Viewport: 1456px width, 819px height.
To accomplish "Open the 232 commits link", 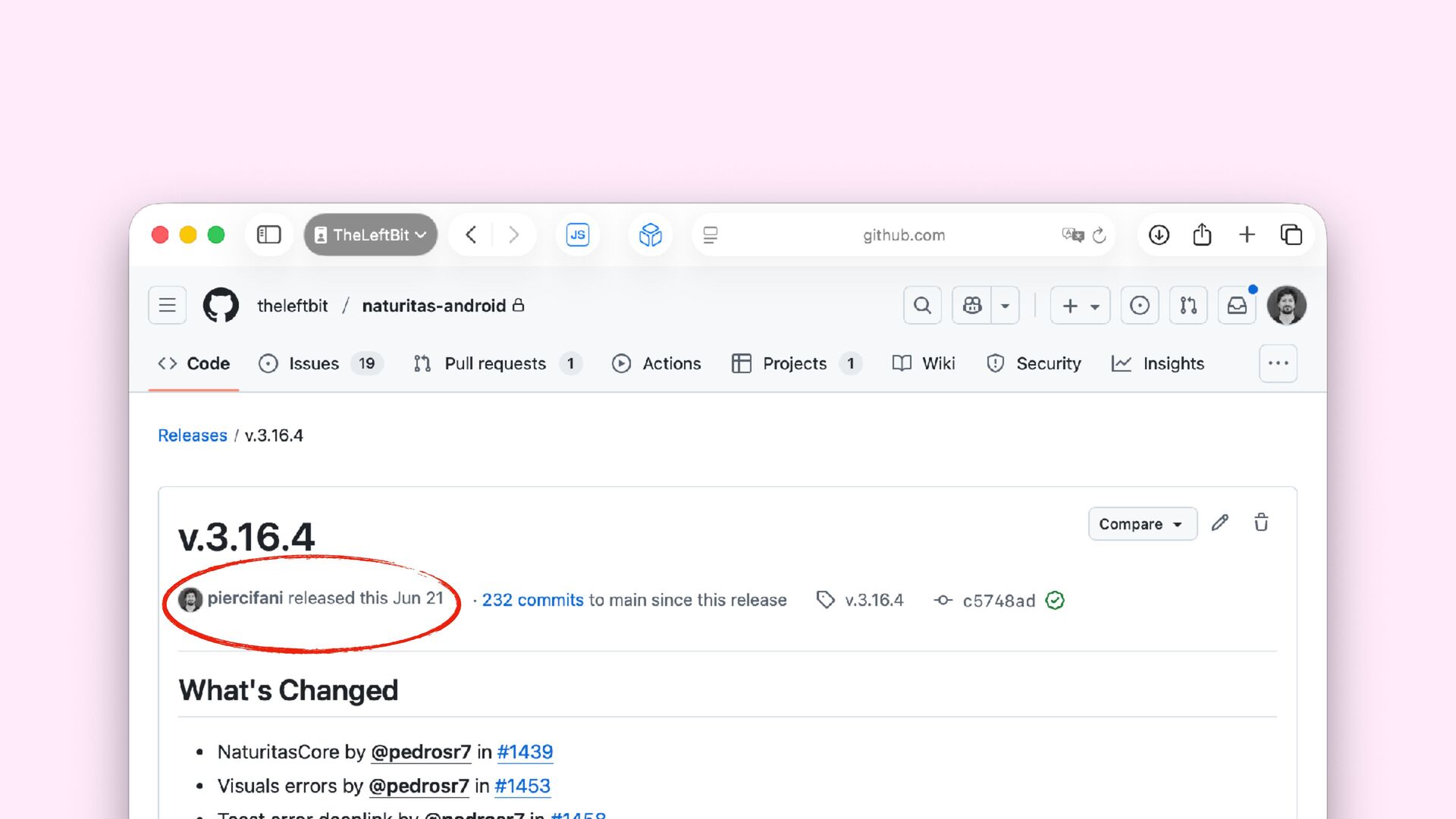I will 532,600.
